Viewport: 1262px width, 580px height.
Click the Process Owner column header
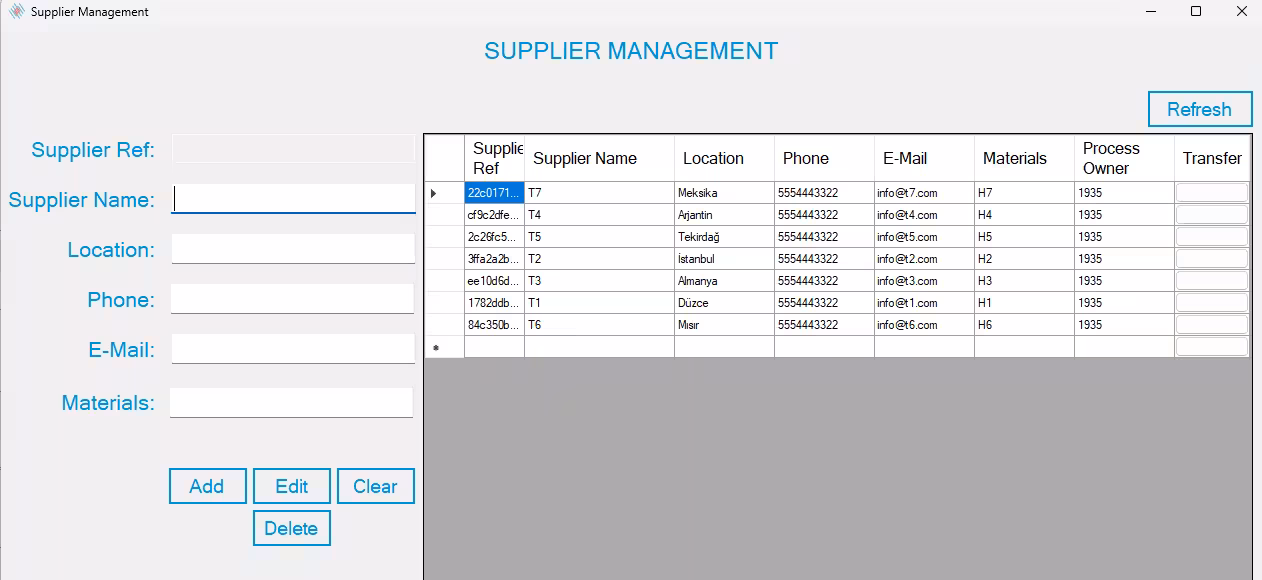[x=1124, y=158]
